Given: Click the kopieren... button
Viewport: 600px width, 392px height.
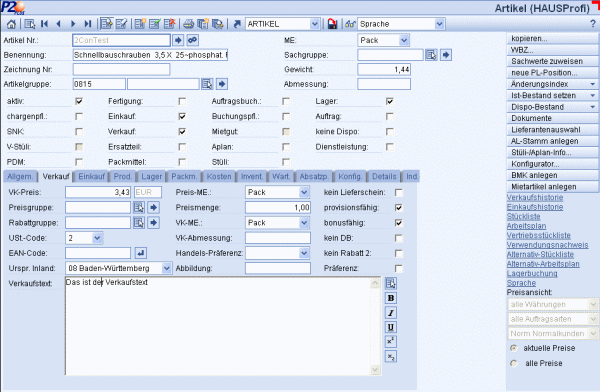Looking at the screenshot, I should [x=553, y=39].
